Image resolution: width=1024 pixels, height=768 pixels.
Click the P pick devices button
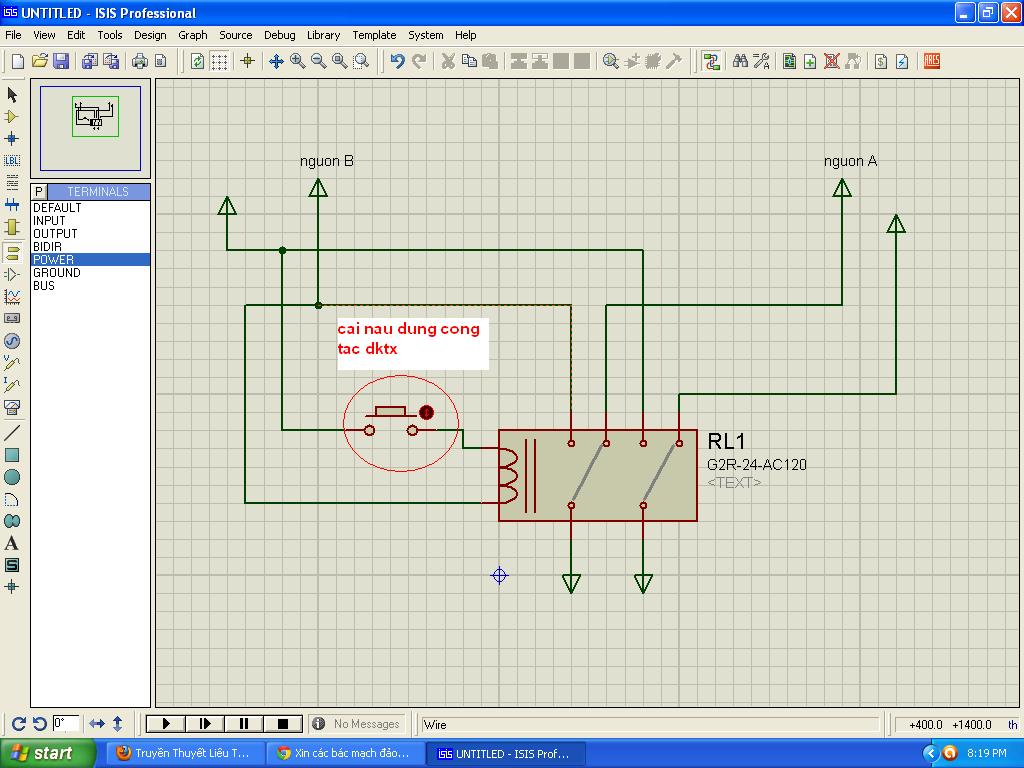[x=39, y=191]
